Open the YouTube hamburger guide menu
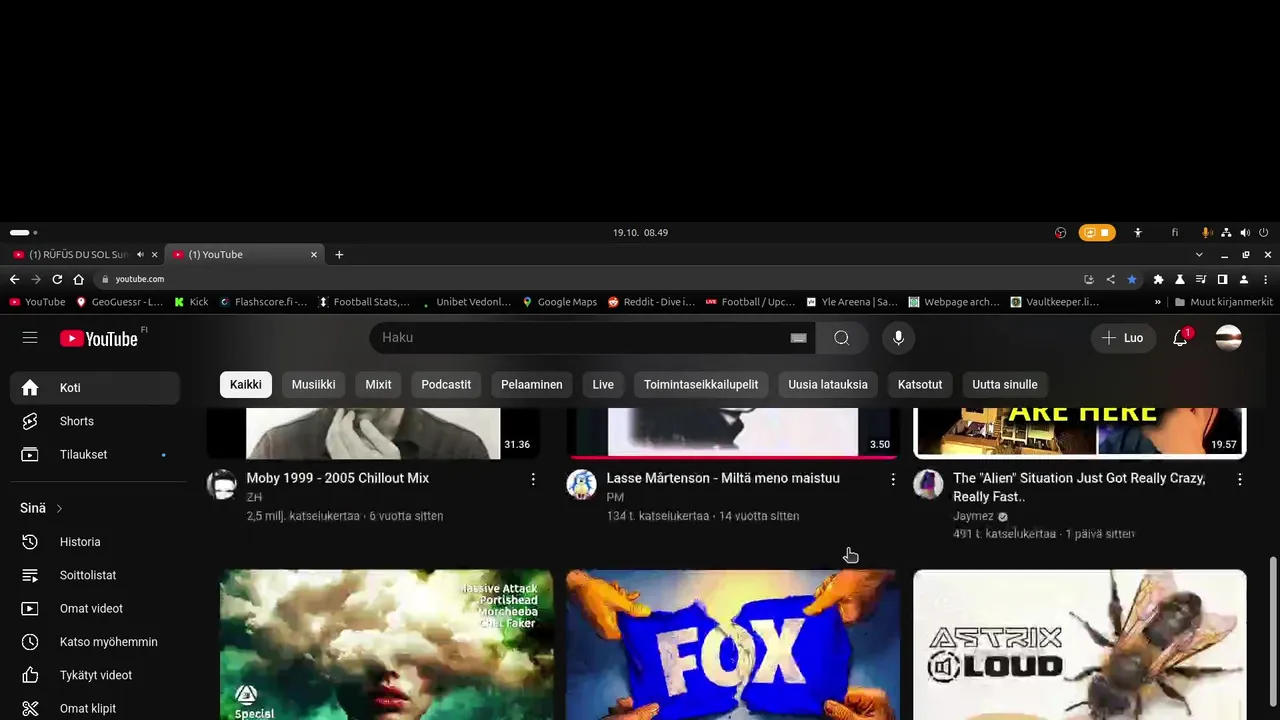 30,338
